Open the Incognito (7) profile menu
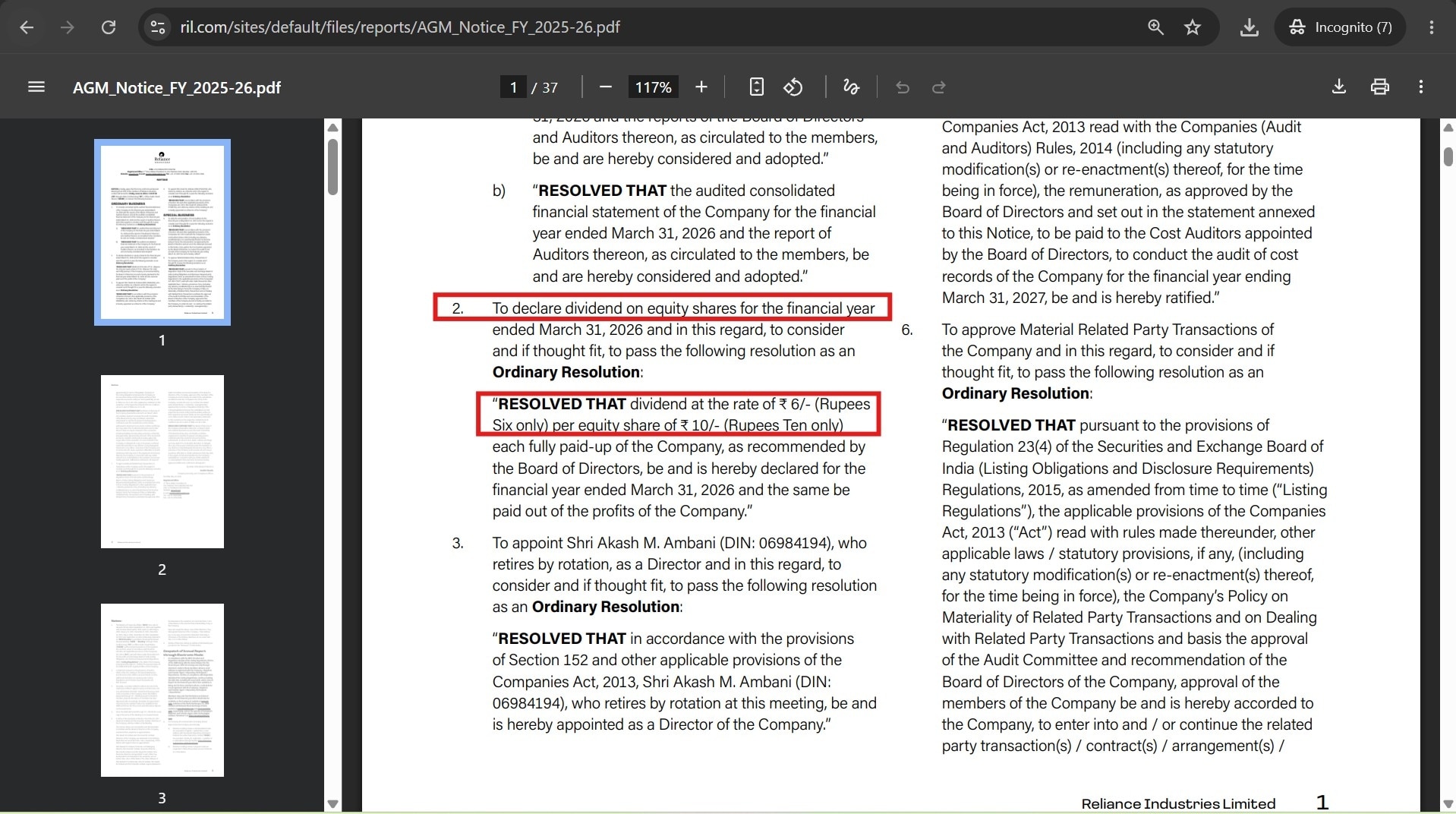1456x814 pixels. [1340, 27]
